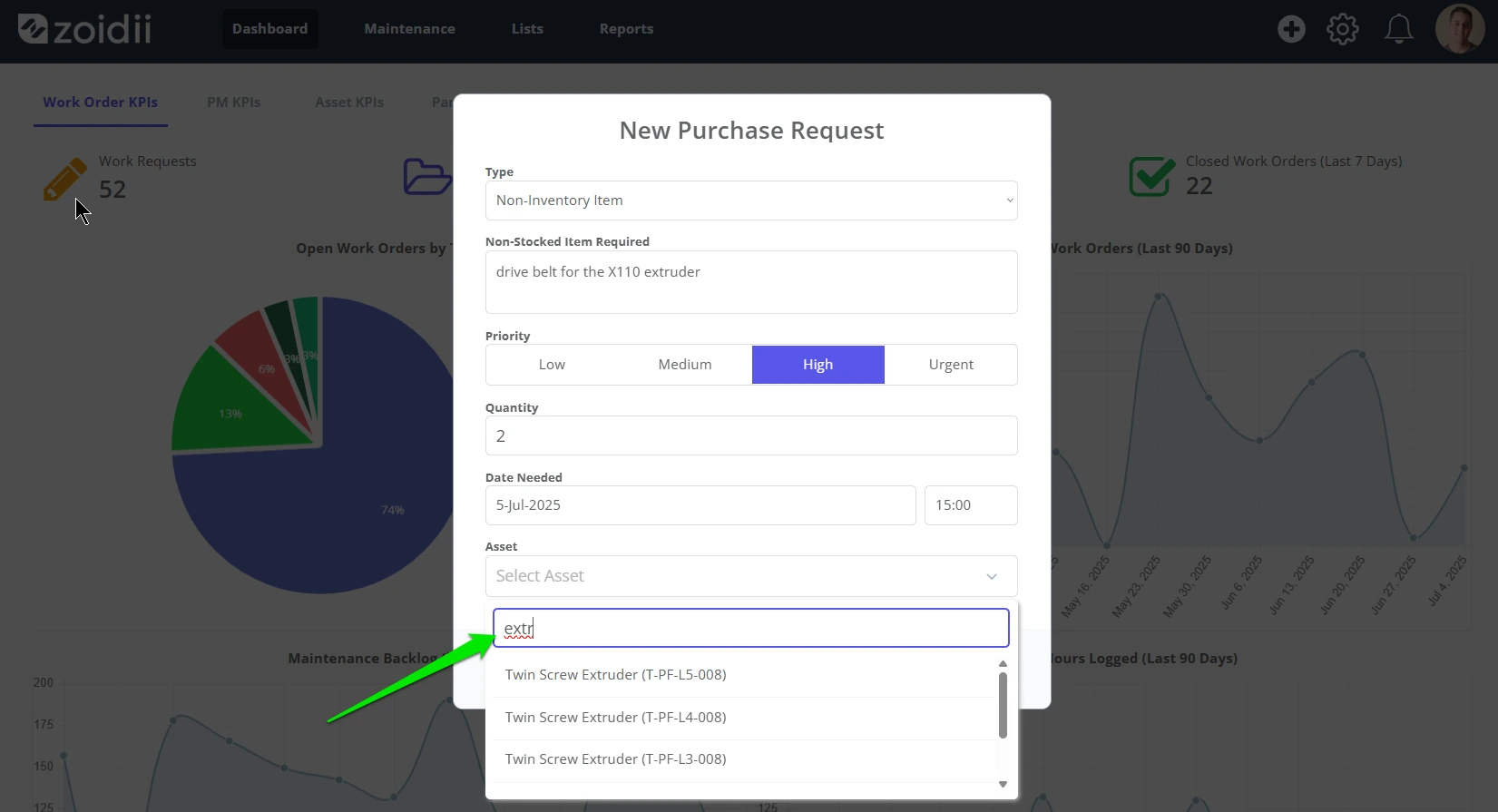Choose Twin Screw Extruder (T-PF-L3-008)
Image resolution: width=1498 pixels, height=812 pixels.
[742, 759]
